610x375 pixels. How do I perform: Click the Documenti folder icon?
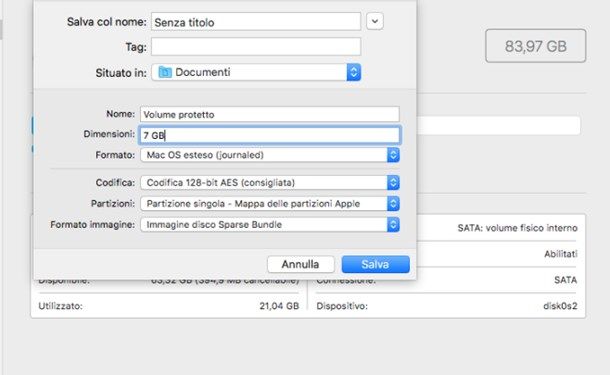(x=165, y=72)
